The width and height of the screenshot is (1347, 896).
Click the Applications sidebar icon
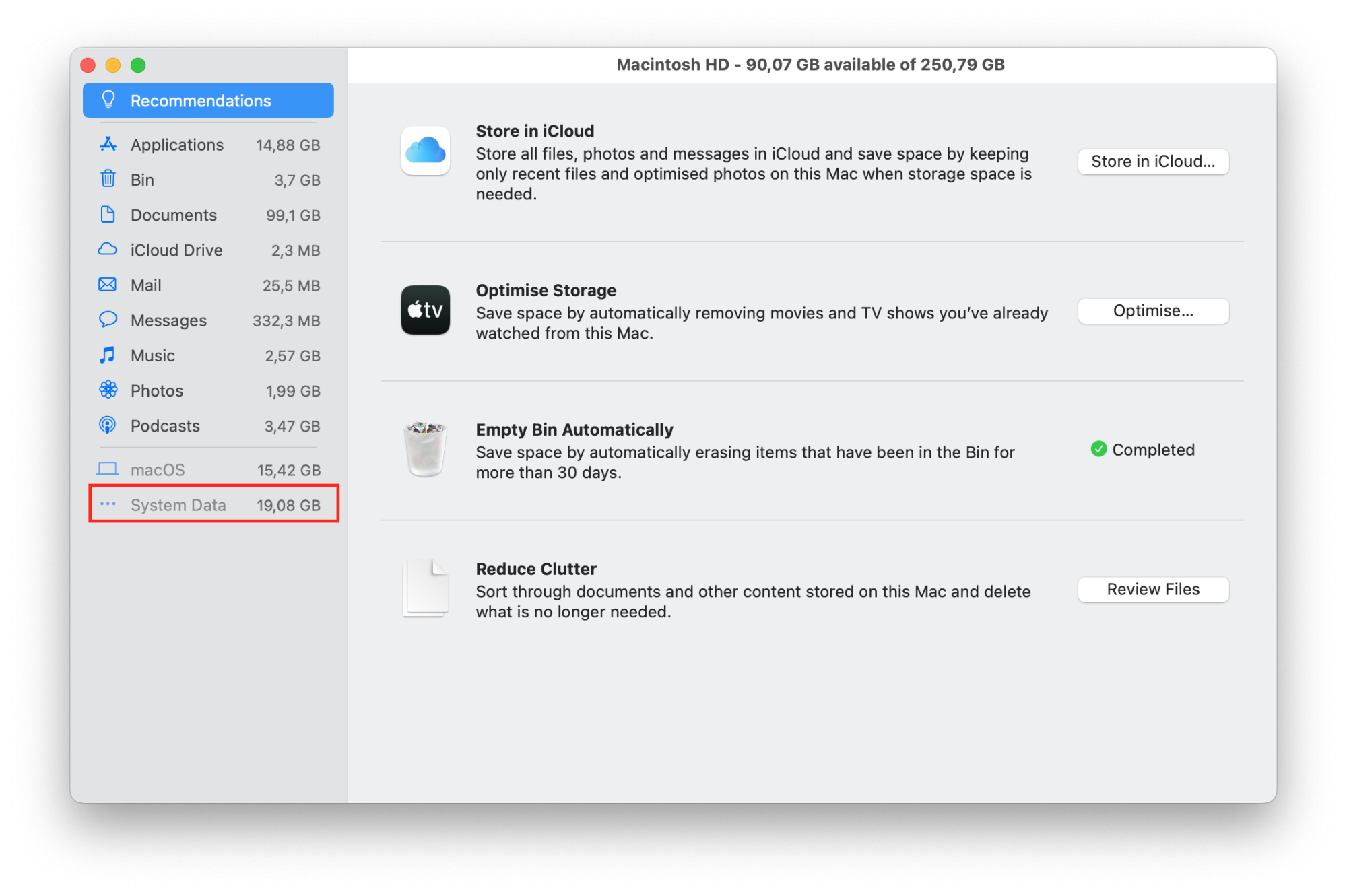(108, 144)
